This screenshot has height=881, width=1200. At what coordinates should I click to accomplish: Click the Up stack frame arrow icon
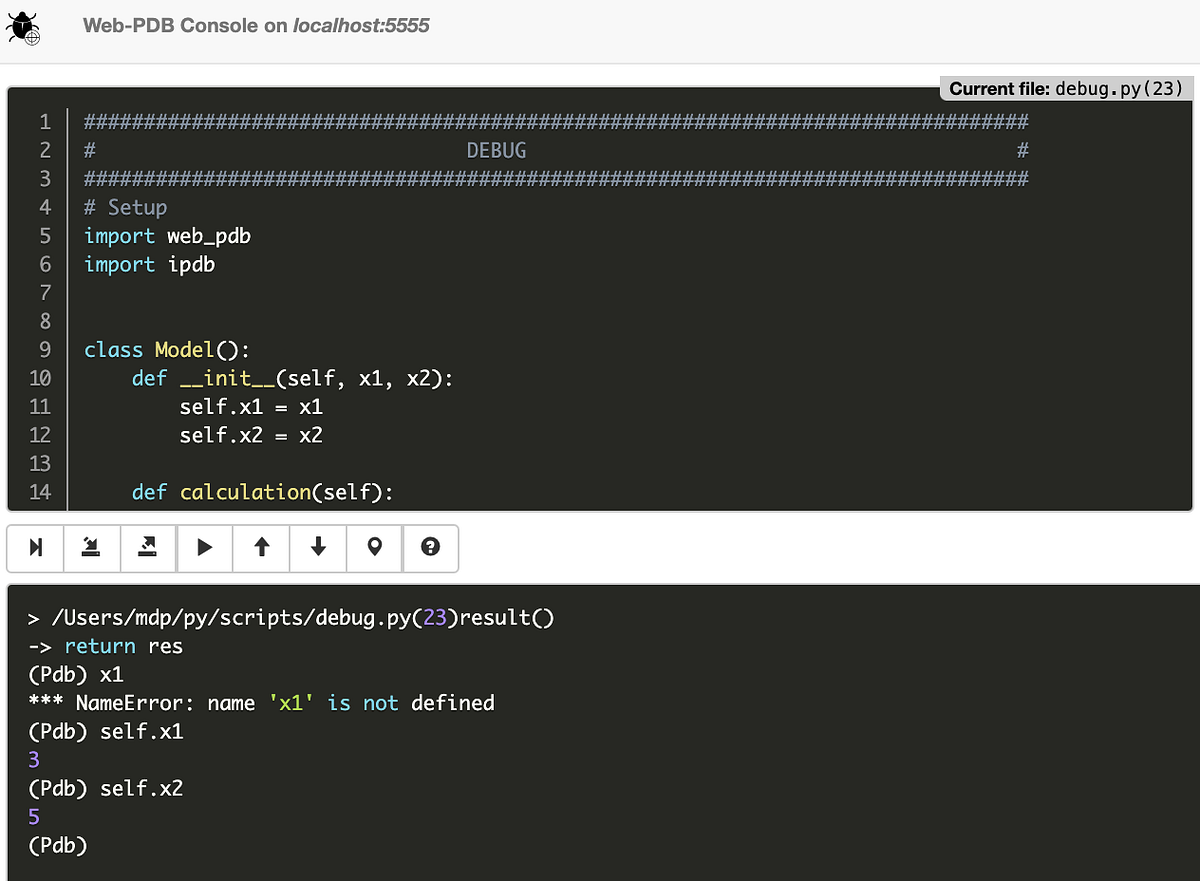point(261,547)
